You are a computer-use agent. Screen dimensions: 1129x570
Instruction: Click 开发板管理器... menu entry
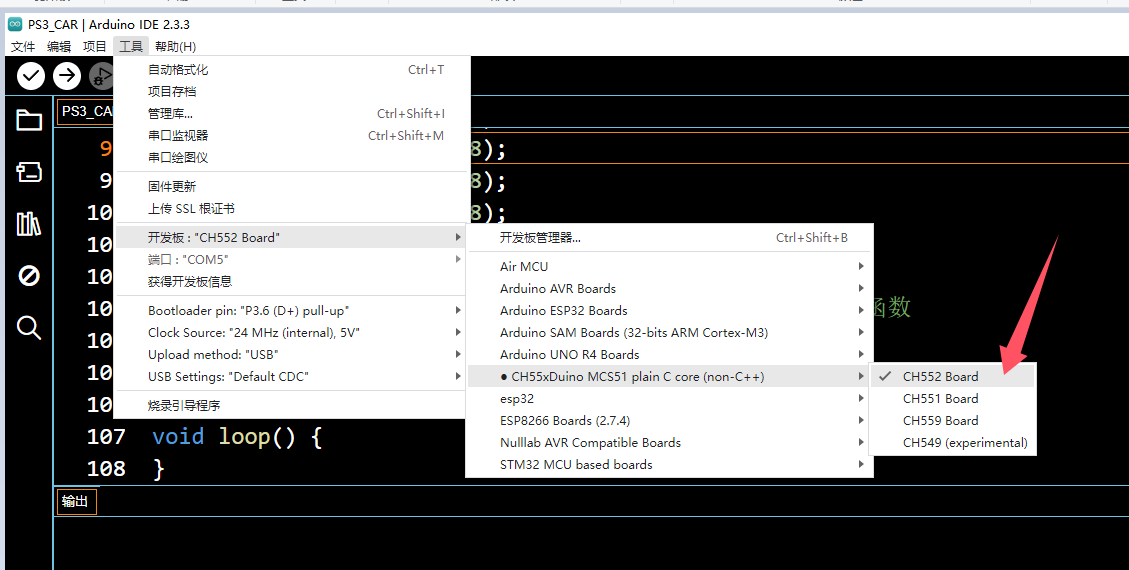pyautogui.click(x=540, y=238)
